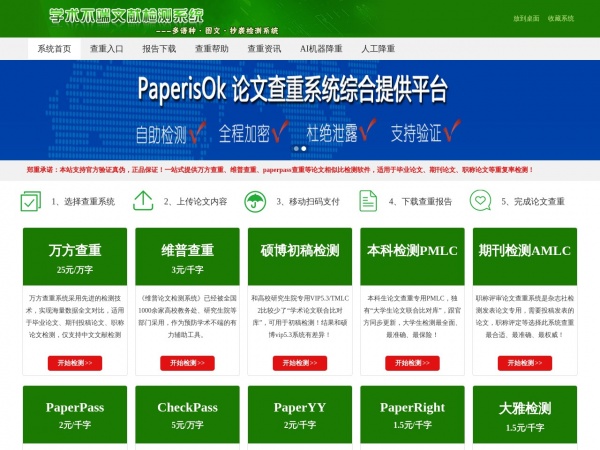This screenshot has height=450, width=600.
Task: Open the PaperPass 2元/千字 card
Action: [75, 414]
